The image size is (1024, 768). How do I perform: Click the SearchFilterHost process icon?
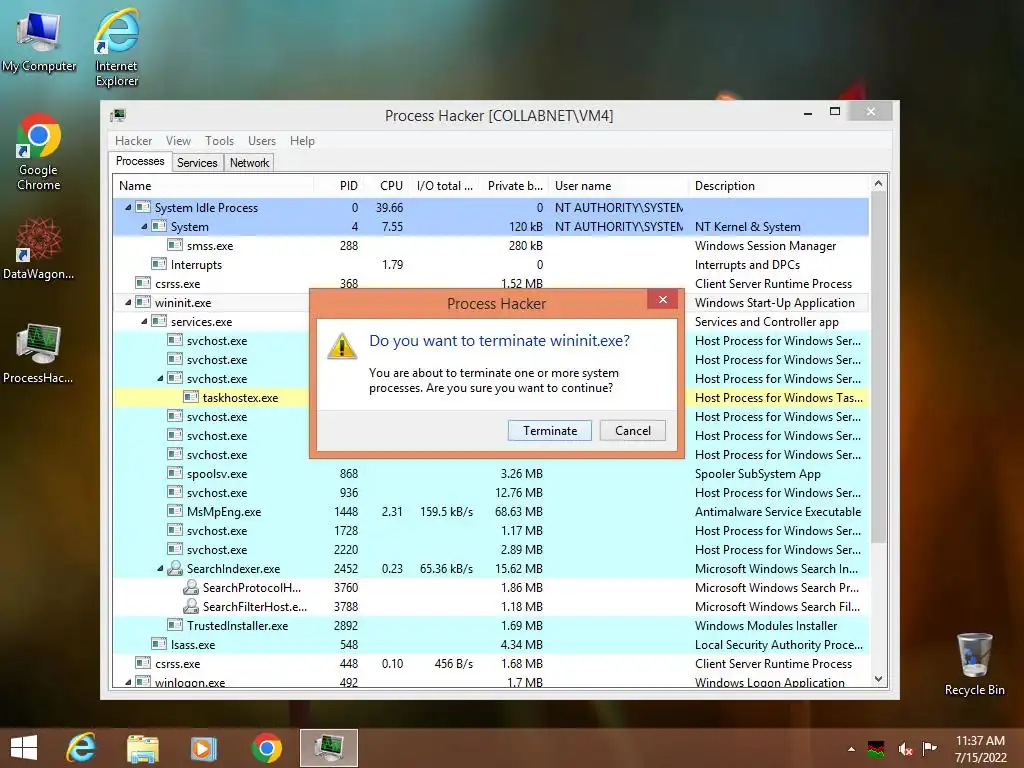coord(191,607)
